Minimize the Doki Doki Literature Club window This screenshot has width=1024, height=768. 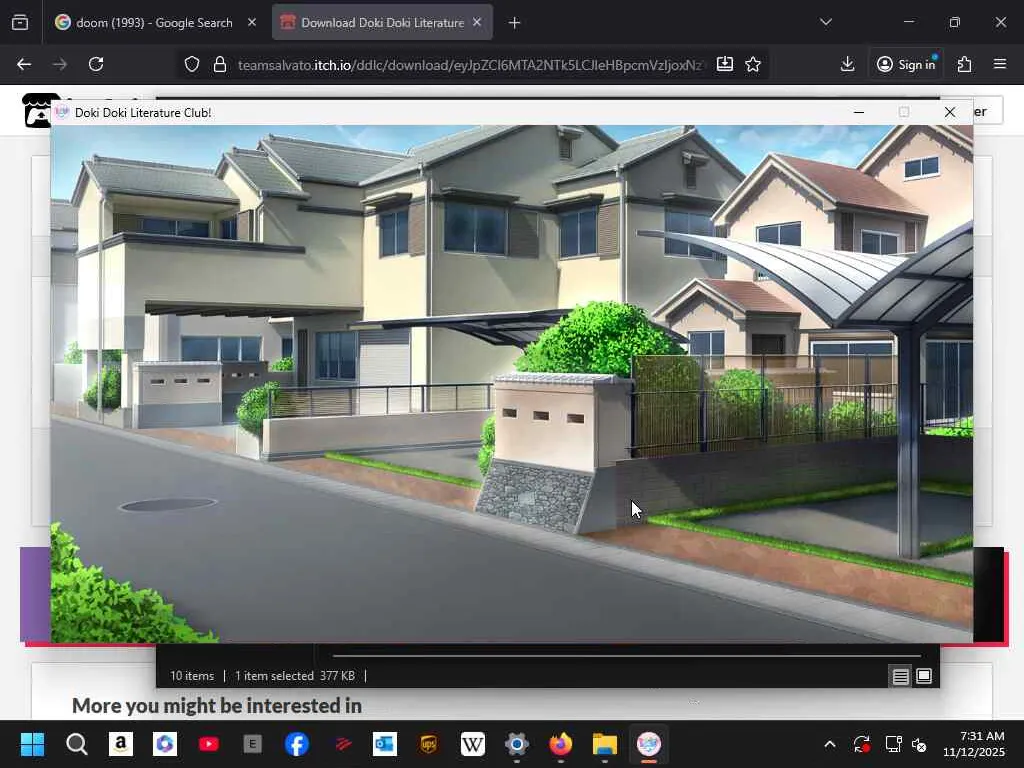click(859, 112)
